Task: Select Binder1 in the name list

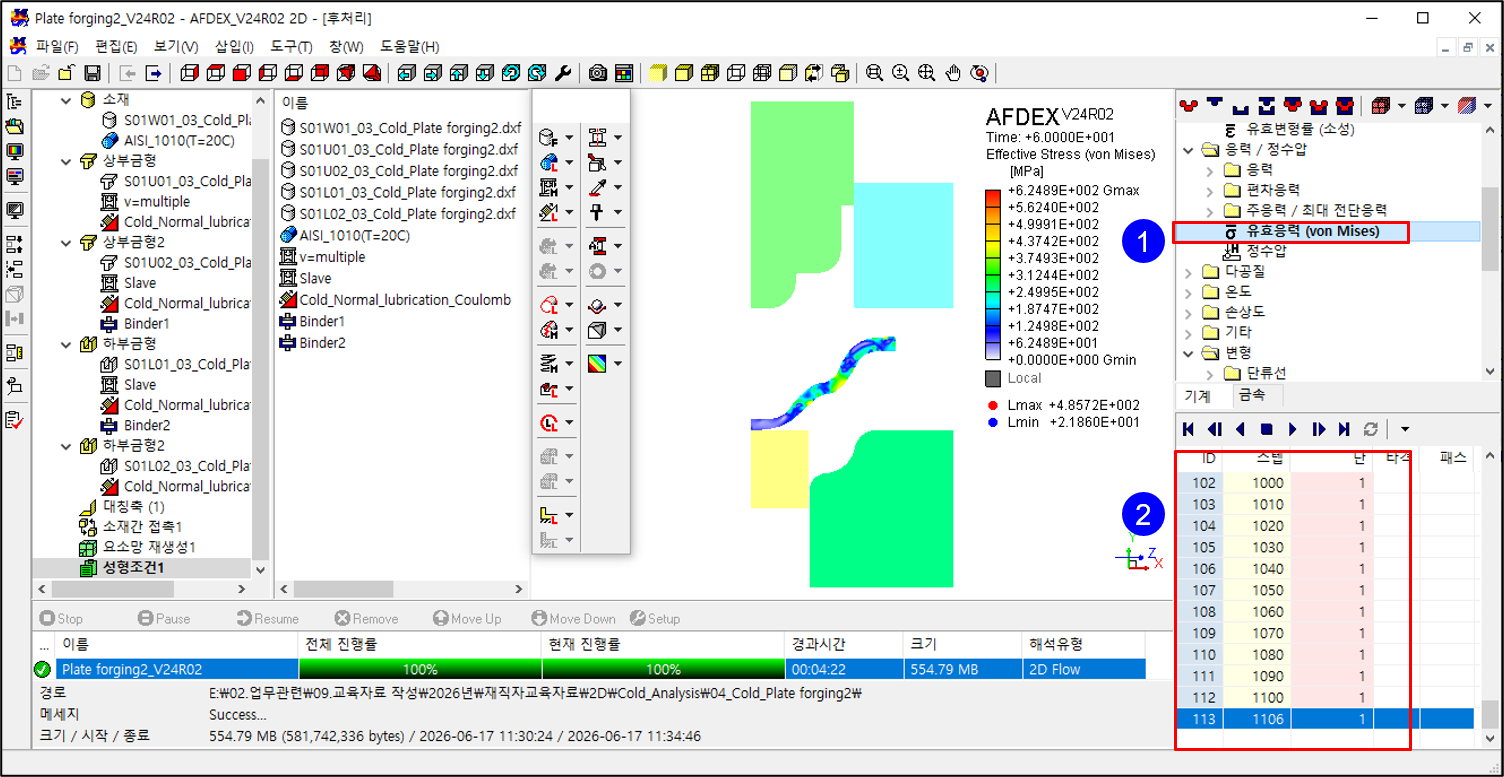Action: [x=322, y=322]
